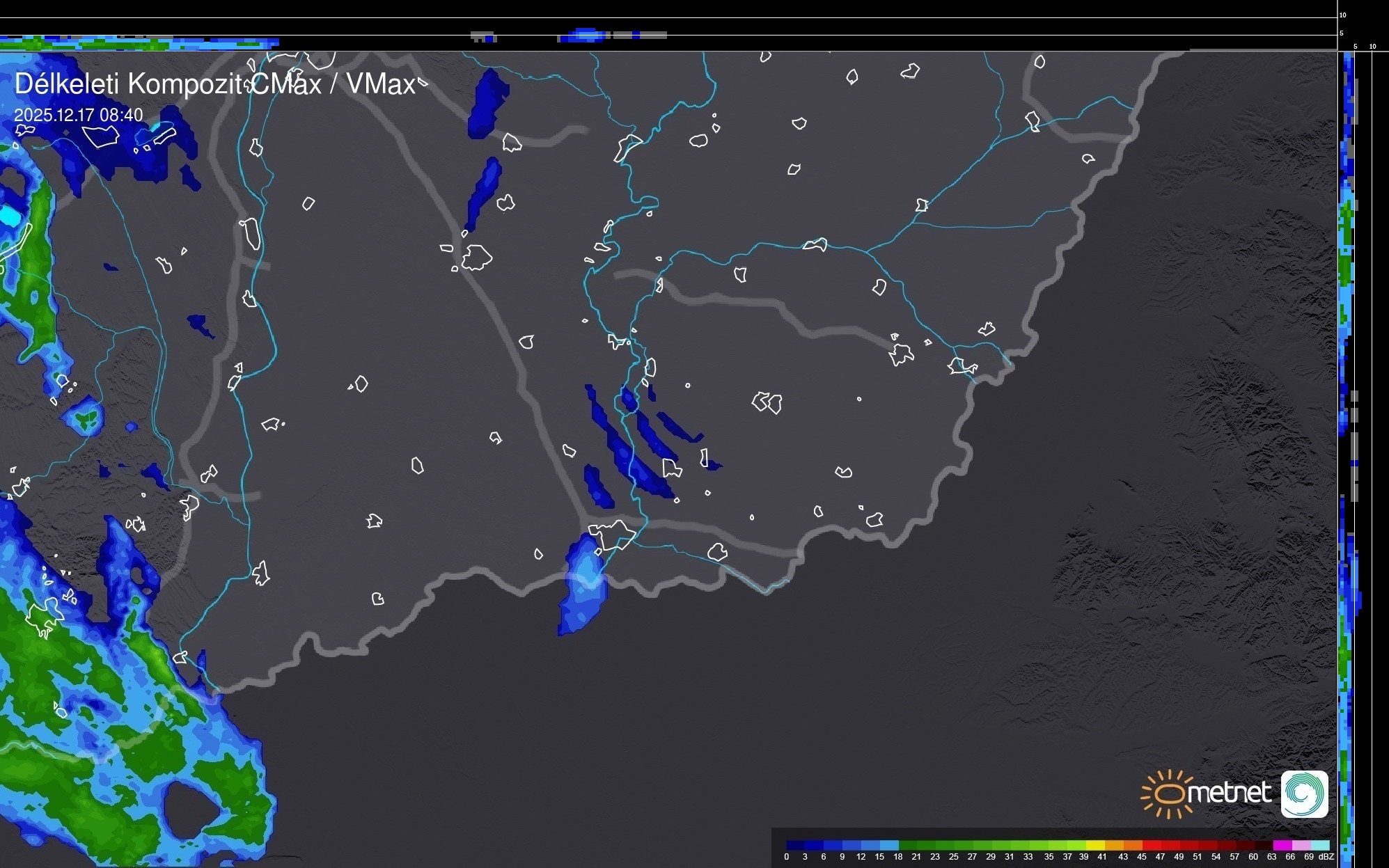Viewport: 1389px width, 868px height.
Task: Click the 2025.12.17 08:40 timestamp
Action: (x=78, y=115)
